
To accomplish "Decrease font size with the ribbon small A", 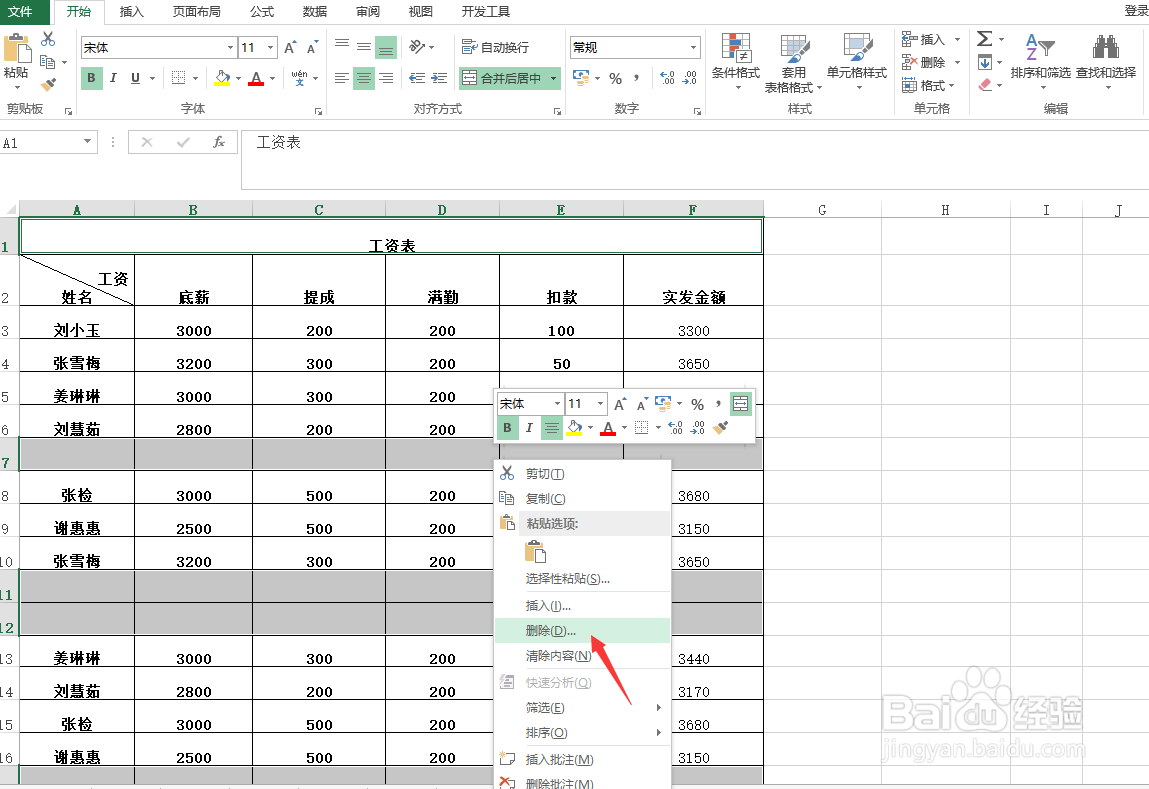I will pos(312,48).
